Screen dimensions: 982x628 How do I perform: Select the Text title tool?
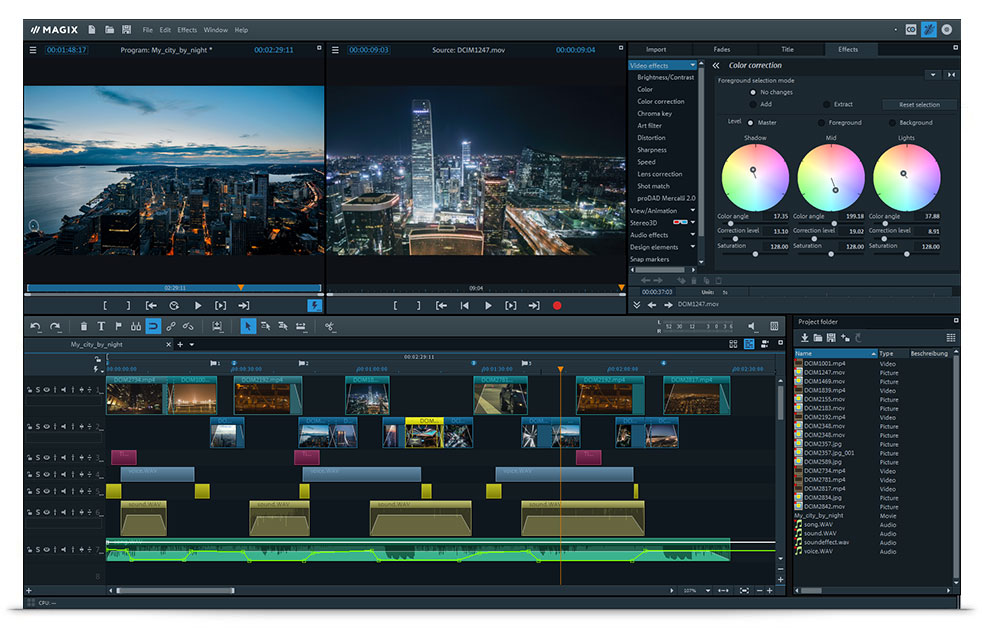click(102, 326)
